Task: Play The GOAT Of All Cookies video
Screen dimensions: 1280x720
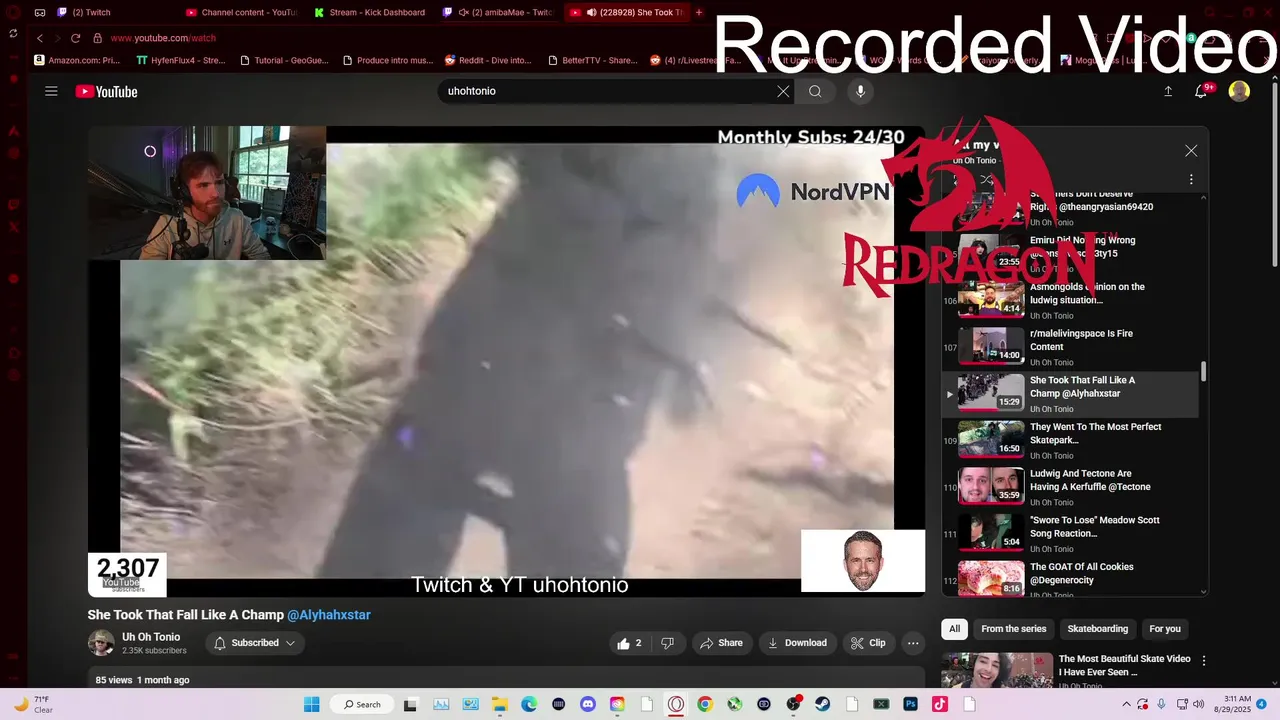Action: point(1070,580)
